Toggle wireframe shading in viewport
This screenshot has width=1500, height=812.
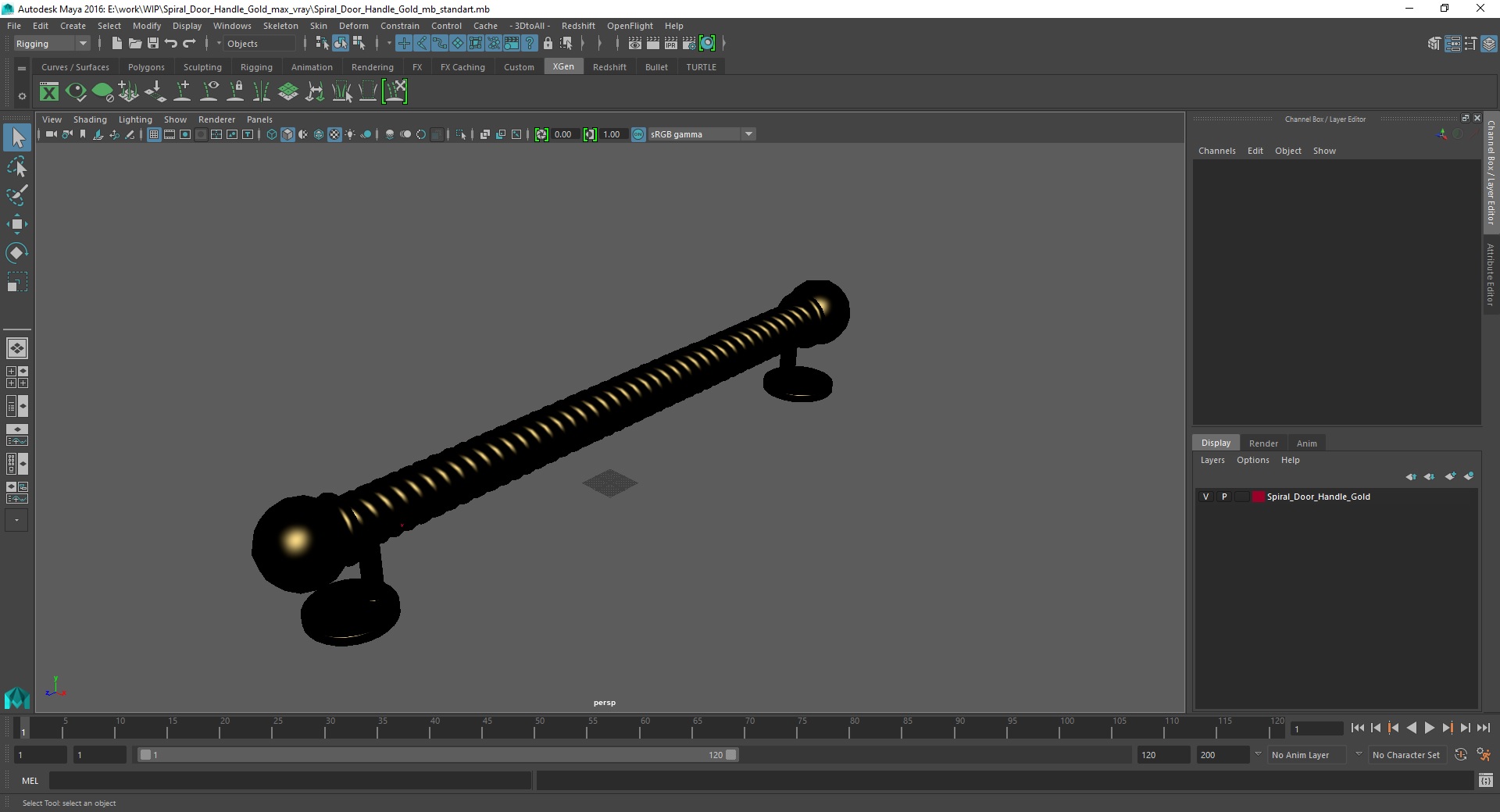tap(272, 134)
